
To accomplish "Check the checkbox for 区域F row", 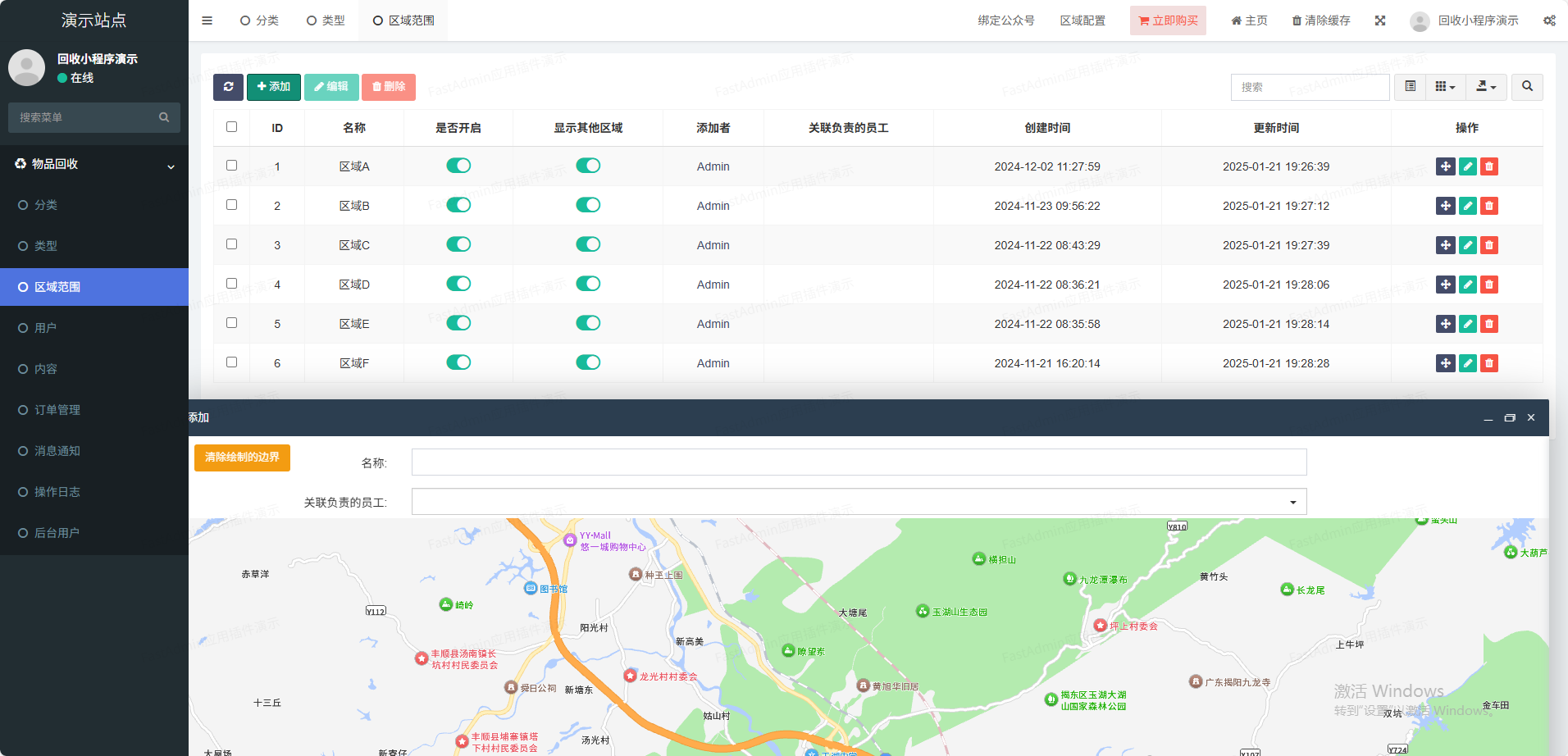I will [x=231, y=362].
